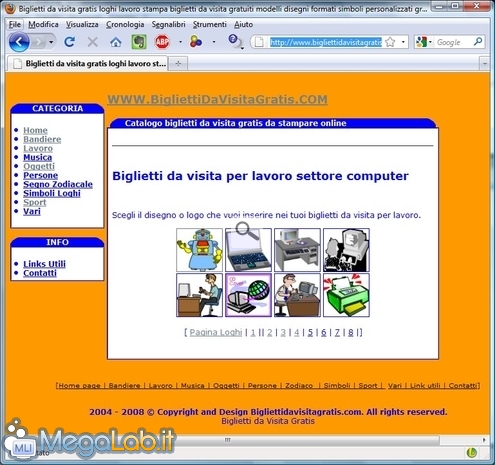Choose the blue robot logo thumbnail

click(199, 250)
